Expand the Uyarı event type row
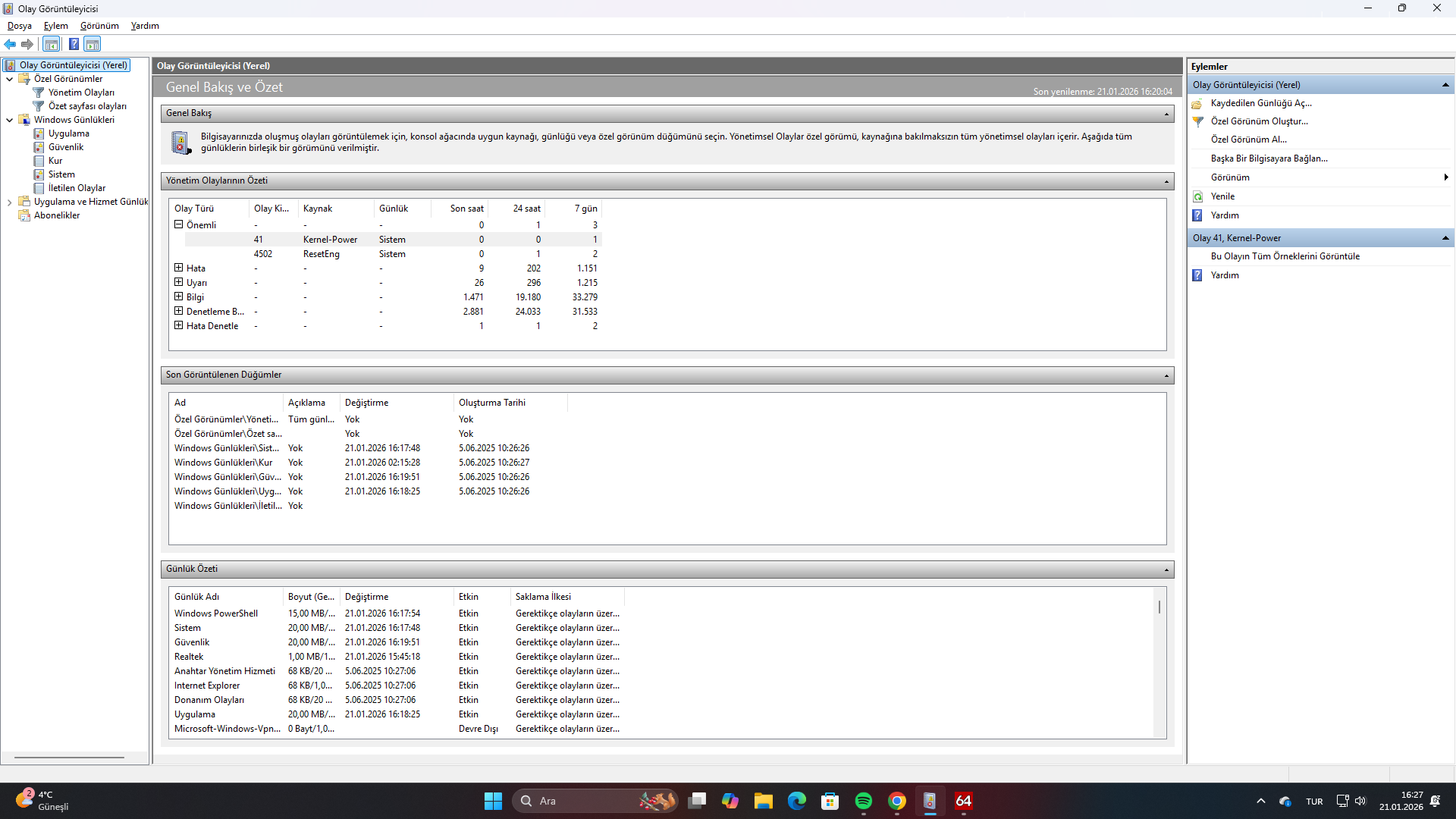The width and height of the screenshot is (1456, 819). pyautogui.click(x=179, y=282)
